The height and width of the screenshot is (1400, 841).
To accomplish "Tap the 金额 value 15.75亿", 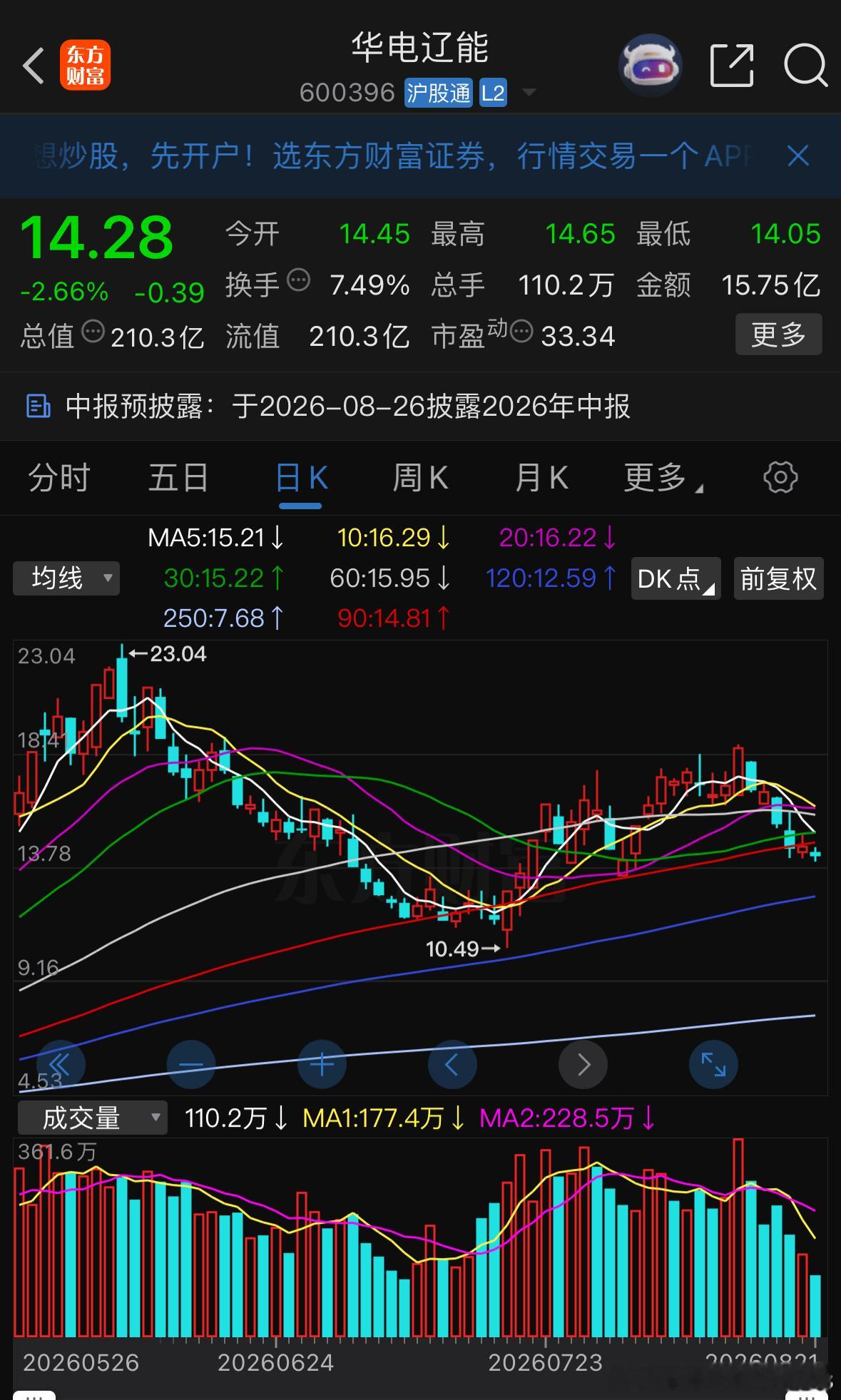I will coord(771,285).
